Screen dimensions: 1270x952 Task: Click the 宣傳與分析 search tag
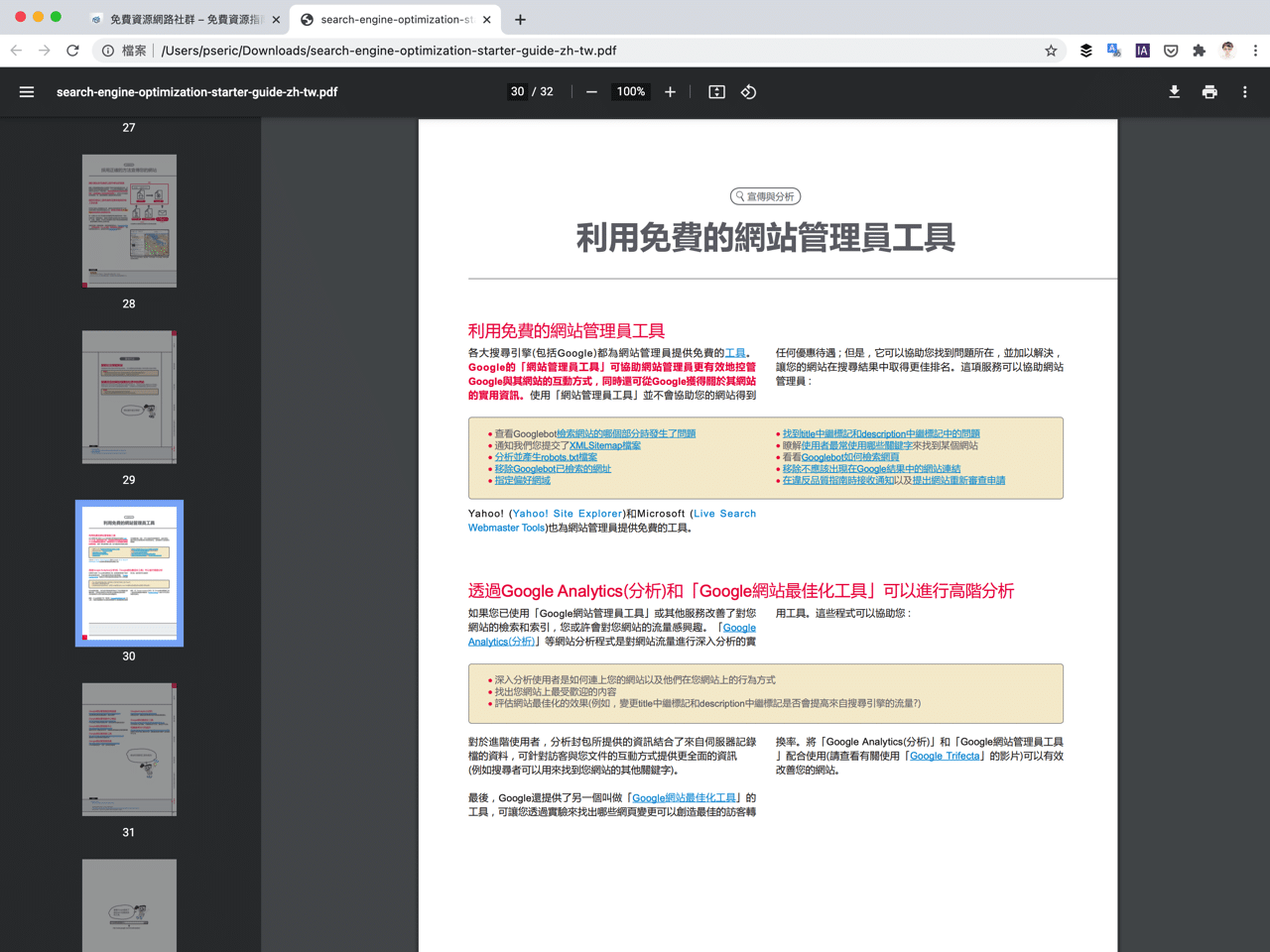point(765,196)
